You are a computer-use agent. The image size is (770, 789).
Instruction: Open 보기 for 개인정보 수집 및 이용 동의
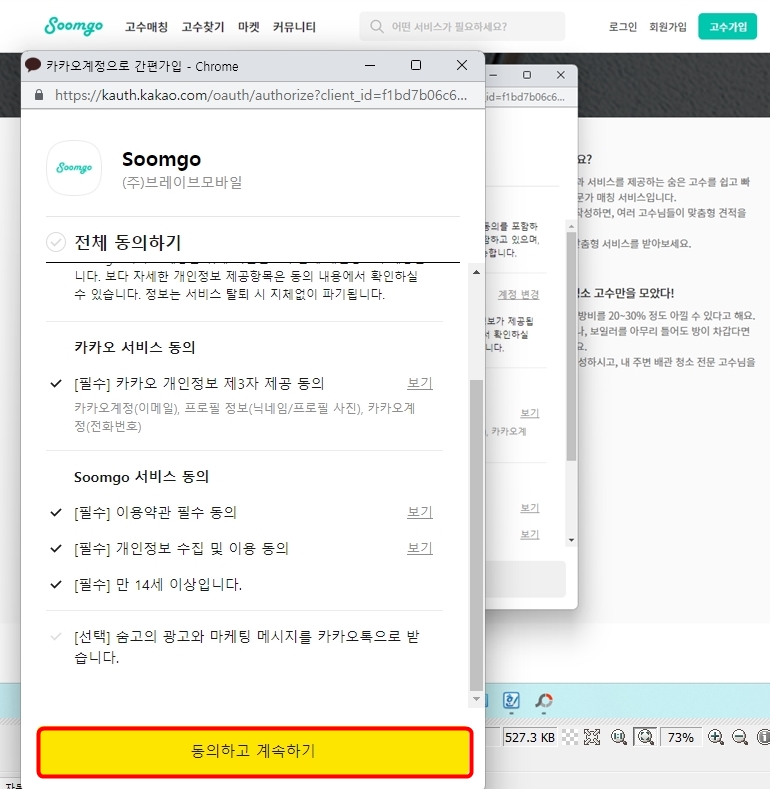point(420,548)
